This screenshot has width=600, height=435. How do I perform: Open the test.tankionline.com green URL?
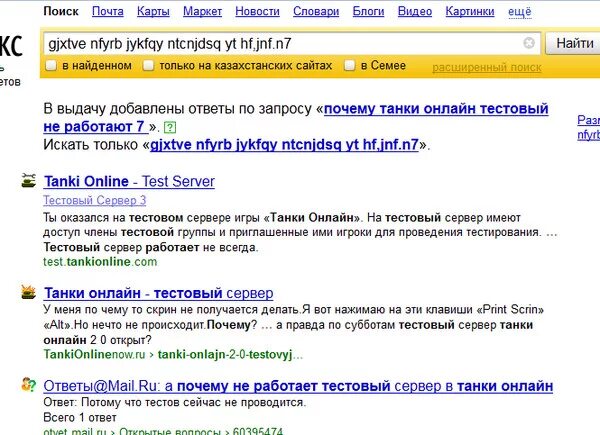point(100,262)
